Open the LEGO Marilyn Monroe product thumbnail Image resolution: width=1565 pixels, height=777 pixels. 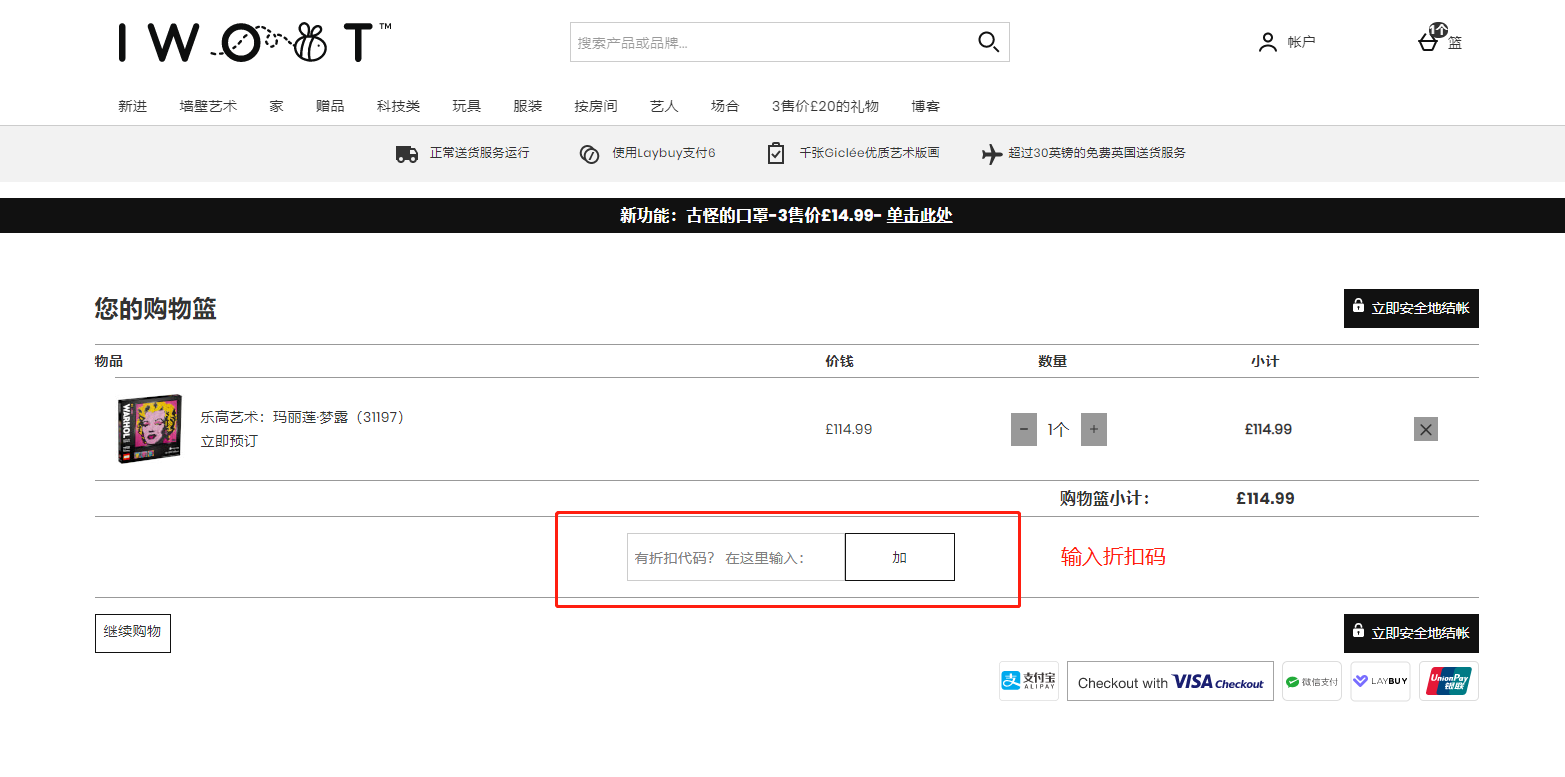point(150,428)
